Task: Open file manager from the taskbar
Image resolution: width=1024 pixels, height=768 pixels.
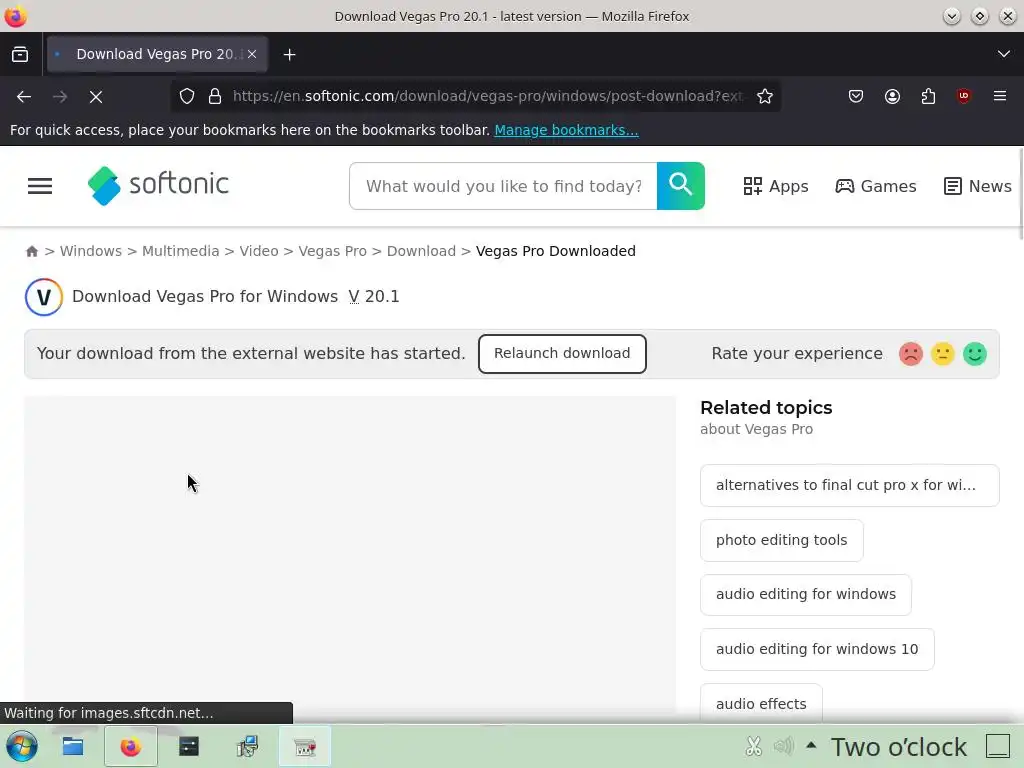Action: [x=72, y=746]
